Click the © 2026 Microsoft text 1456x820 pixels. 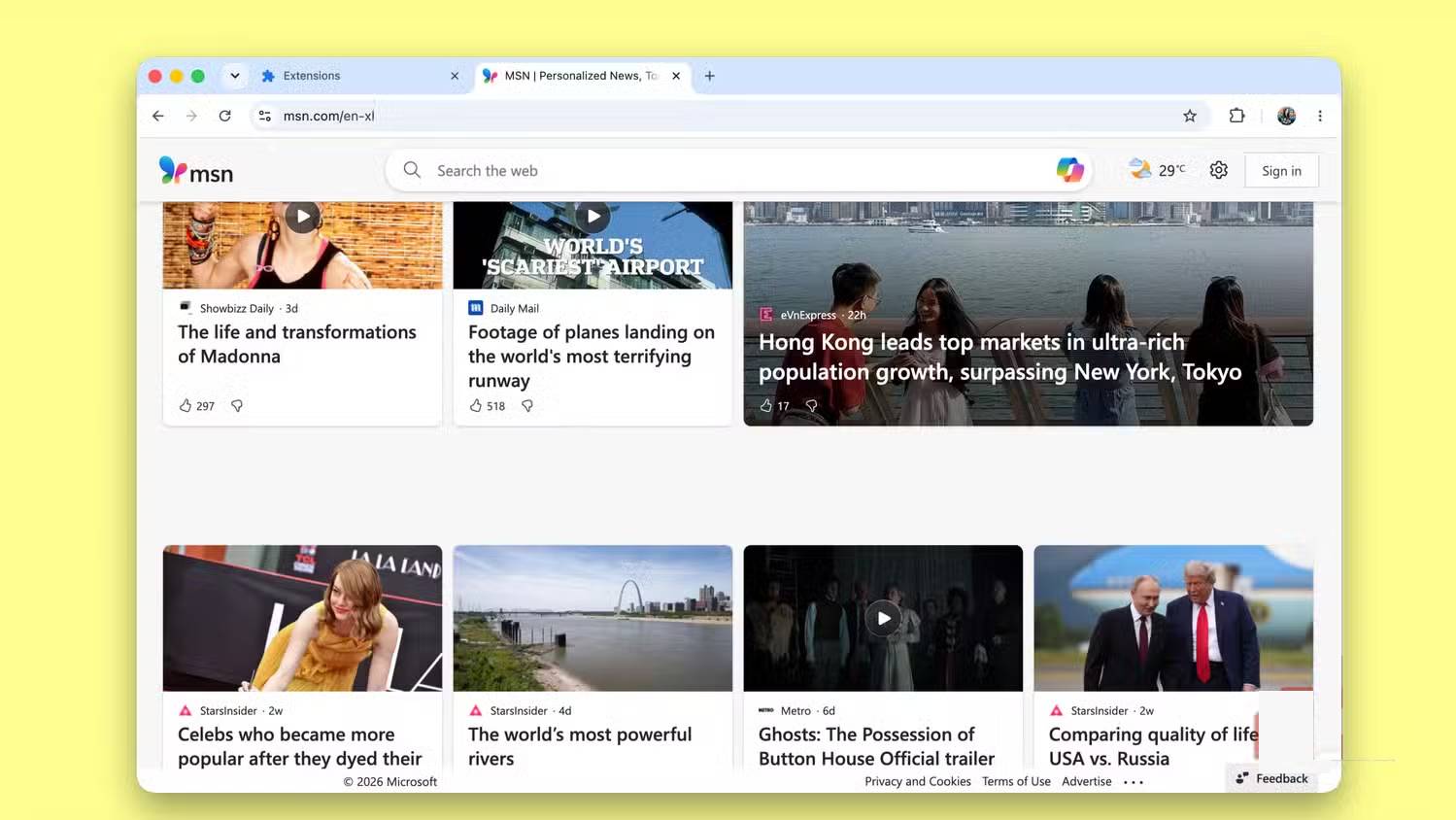click(x=389, y=781)
